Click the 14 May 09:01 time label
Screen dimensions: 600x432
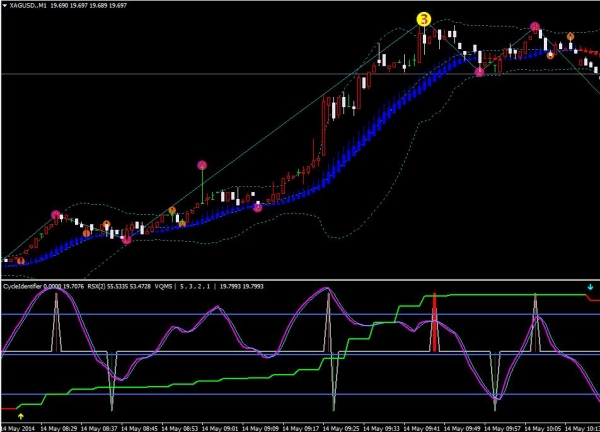click(x=224, y=426)
